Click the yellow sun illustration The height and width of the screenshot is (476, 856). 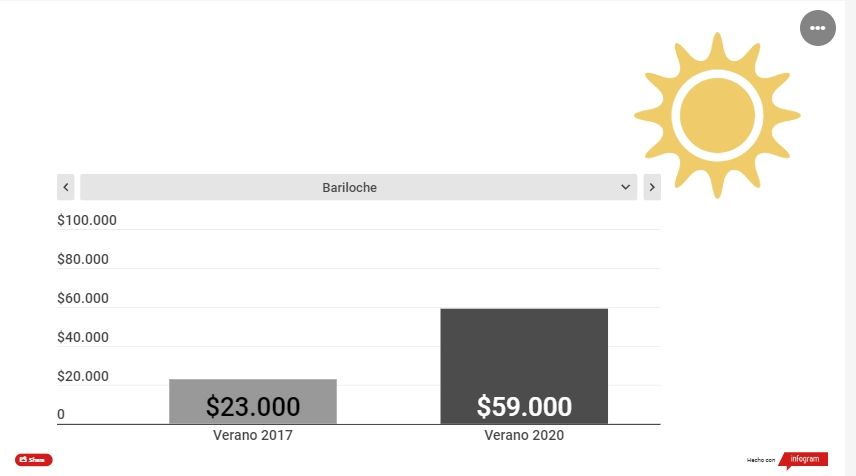coord(716,112)
